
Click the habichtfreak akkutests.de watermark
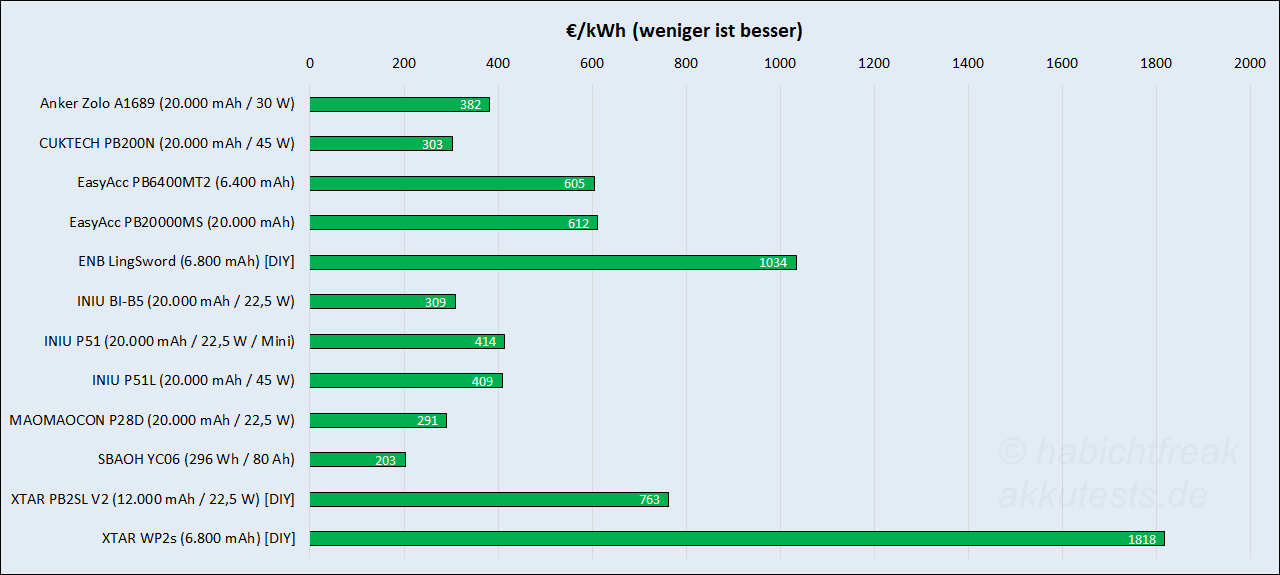coord(1117,473)
